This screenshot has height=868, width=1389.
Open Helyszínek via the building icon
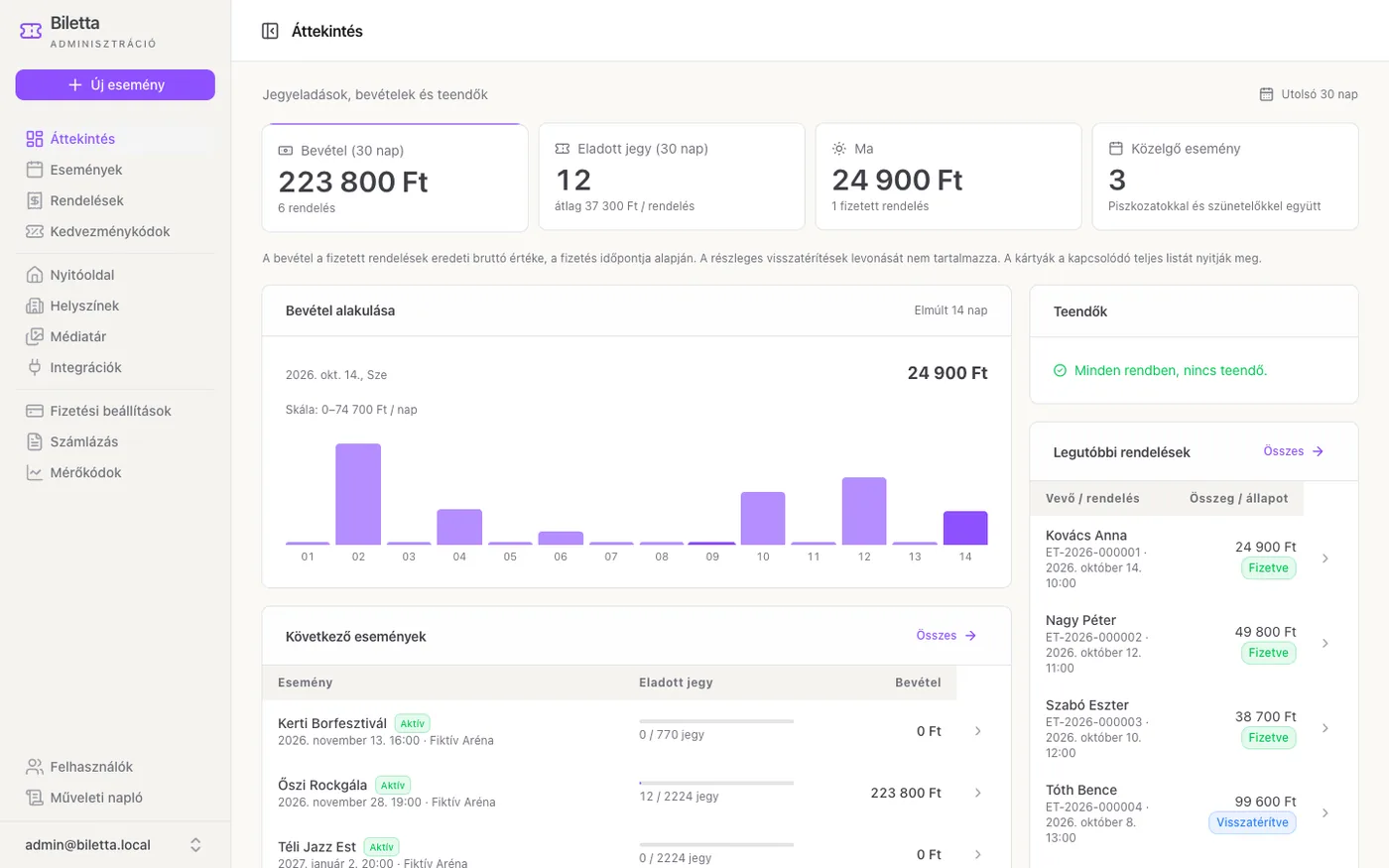pos(35,306)
